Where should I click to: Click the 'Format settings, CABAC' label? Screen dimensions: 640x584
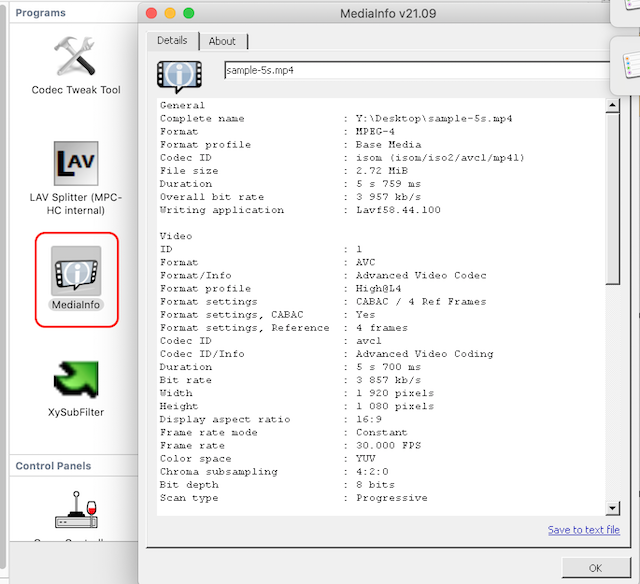click(x=231, y=315)
